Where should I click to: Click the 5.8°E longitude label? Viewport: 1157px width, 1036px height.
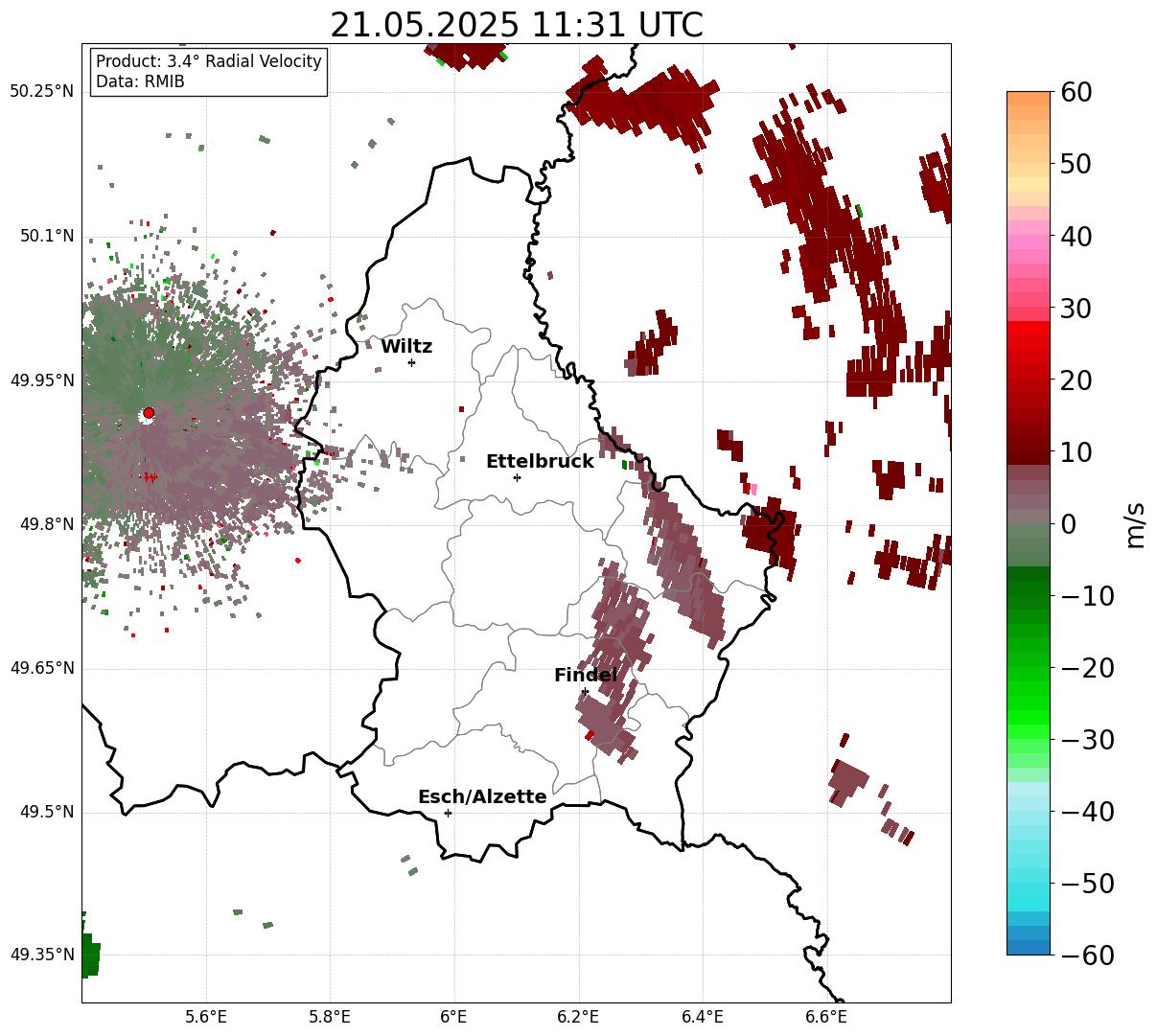click(330, 1017)
